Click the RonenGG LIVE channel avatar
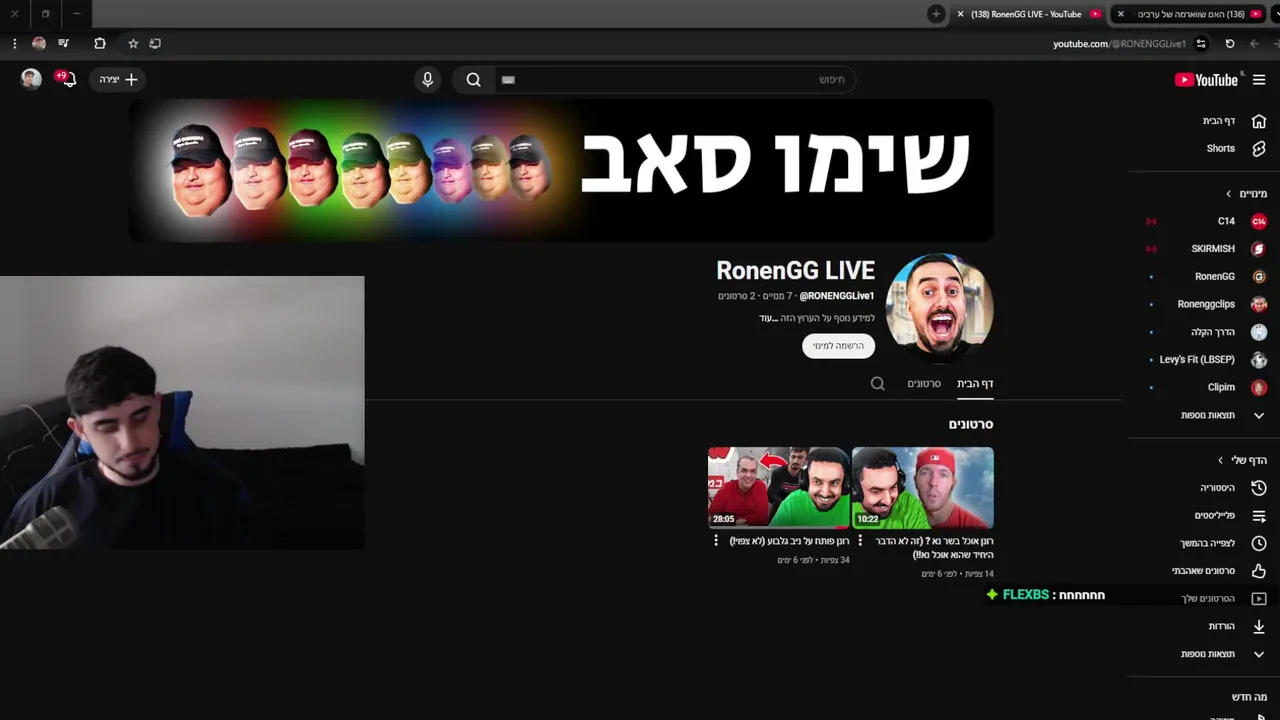The width and height of the screenshot is (1280, 720). click(x=940, y=307)
